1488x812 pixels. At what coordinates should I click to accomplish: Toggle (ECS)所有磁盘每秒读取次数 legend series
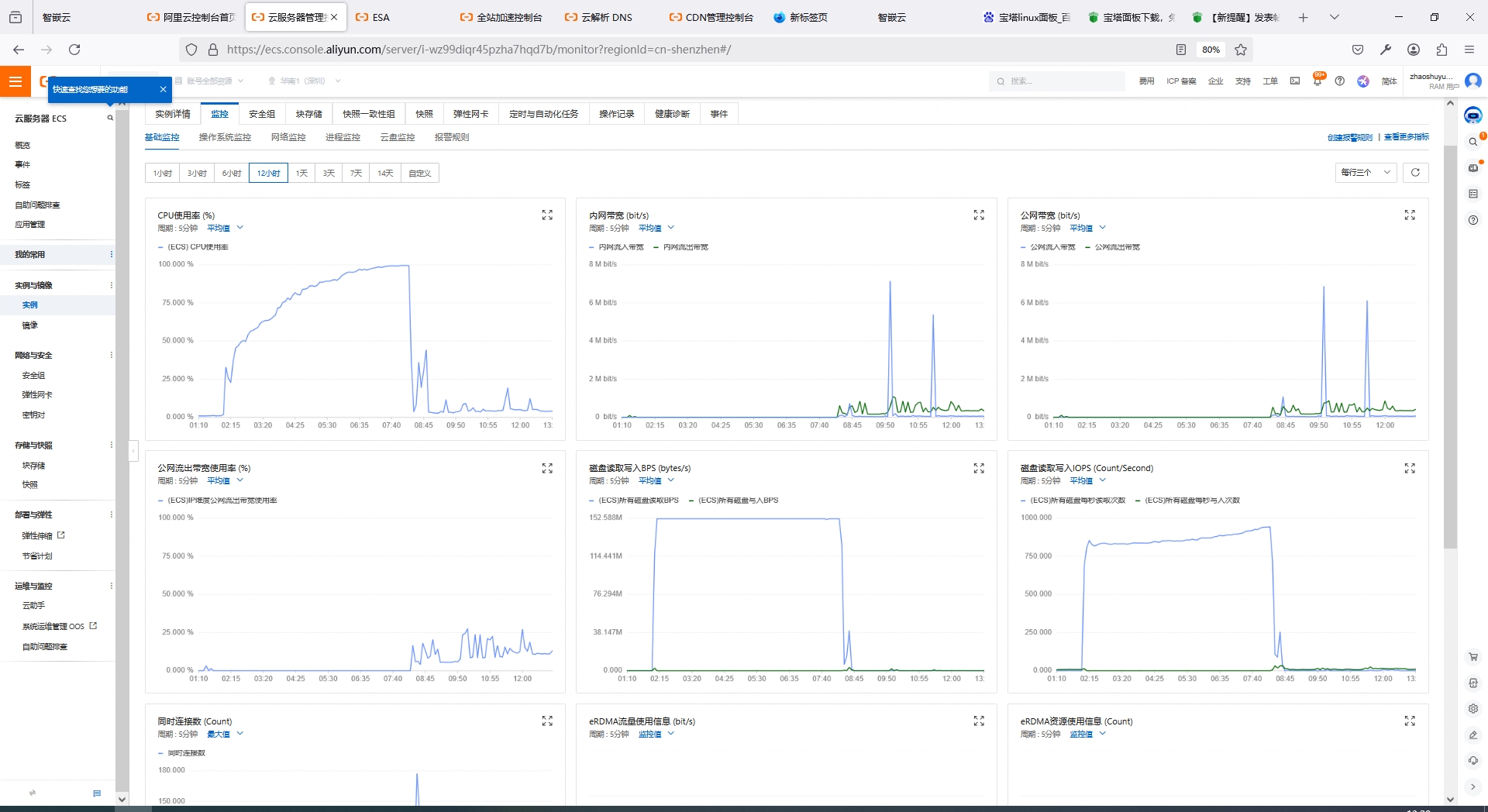coord(1073,501)
